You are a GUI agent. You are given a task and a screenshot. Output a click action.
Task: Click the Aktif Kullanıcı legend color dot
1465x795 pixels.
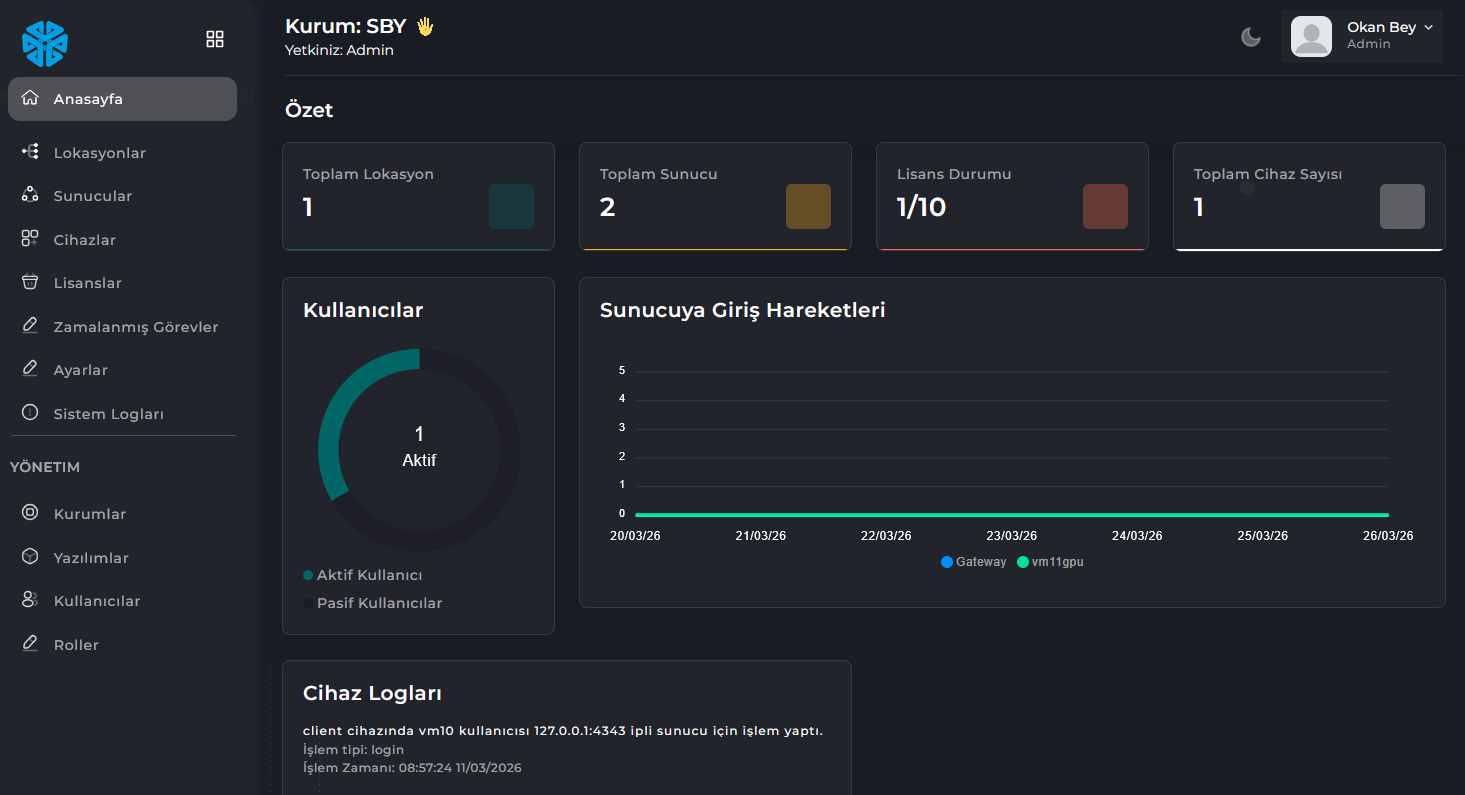(308, 575)
